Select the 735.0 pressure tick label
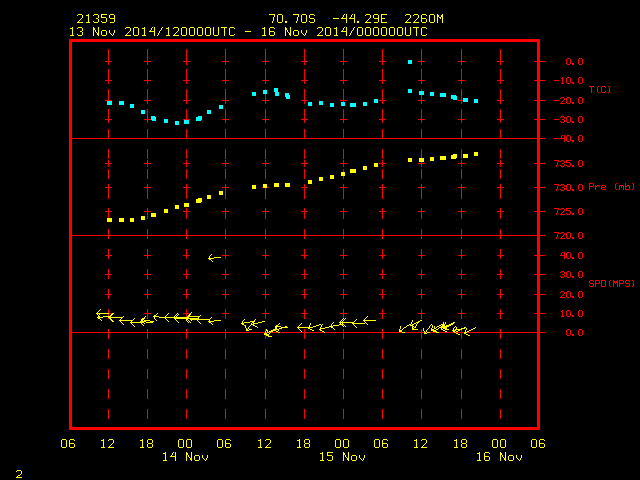Viewport: 640px width, 480px height. point(569,164)
